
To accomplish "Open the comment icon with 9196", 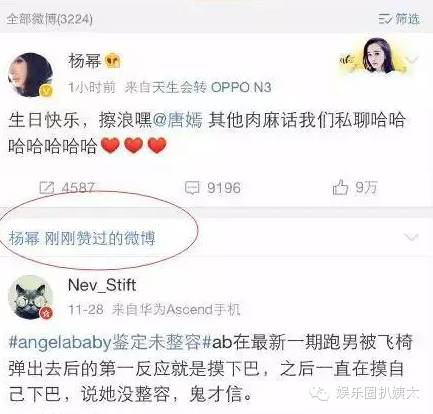I will click(192, 188).
